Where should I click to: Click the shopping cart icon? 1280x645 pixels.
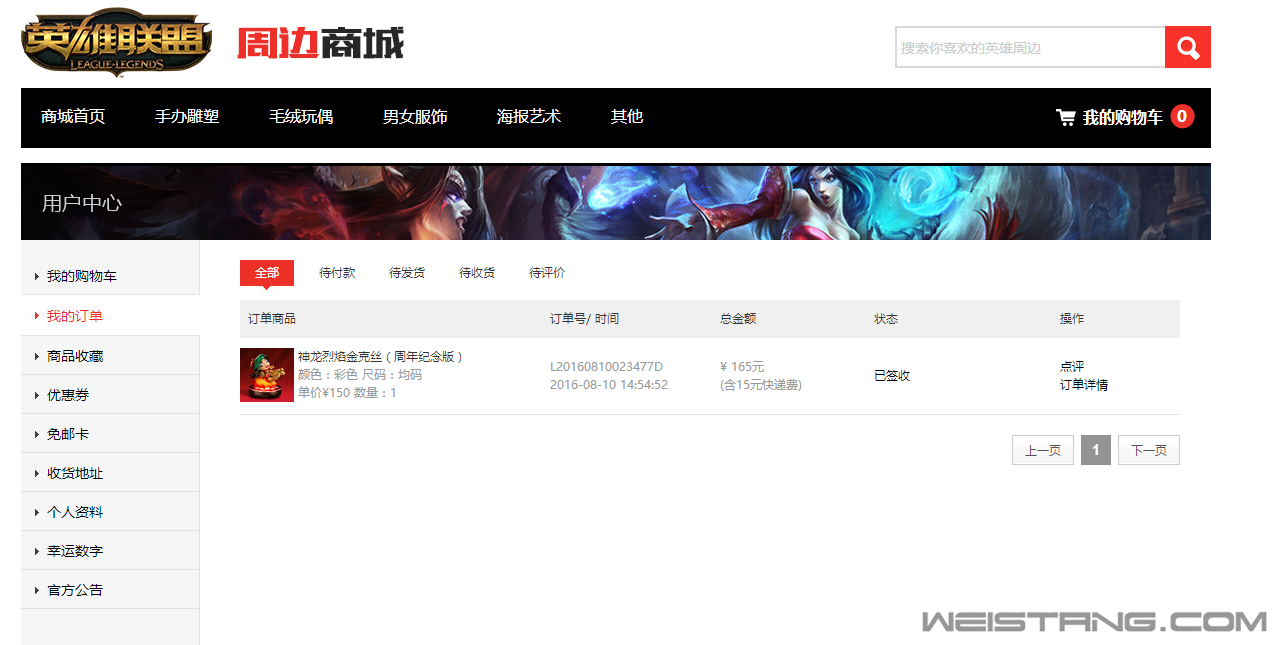(x=1066, y=117)
